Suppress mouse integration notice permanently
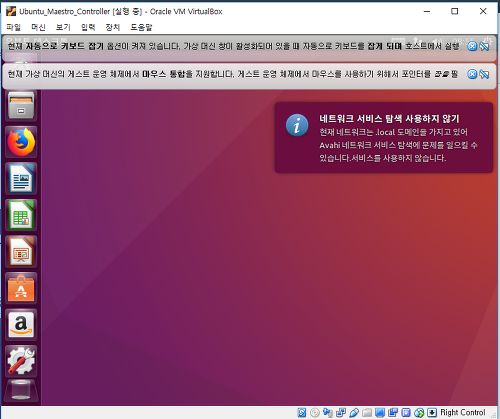The image size is (500, 419). (x=484, y=74)
